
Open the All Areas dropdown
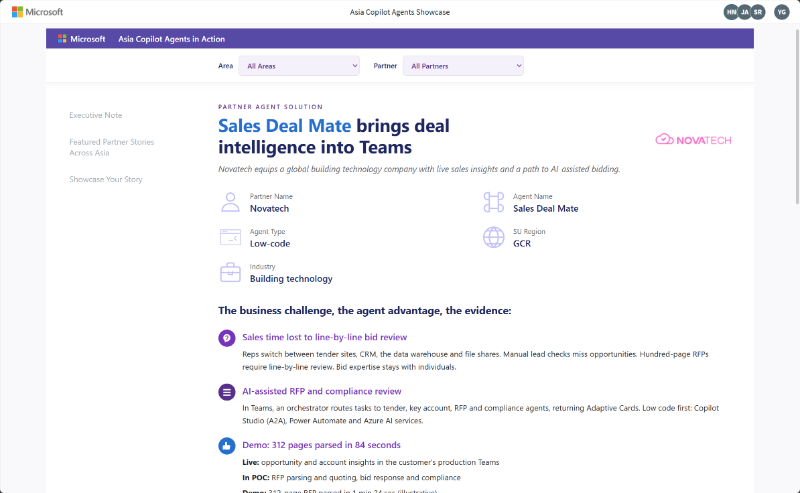tap(299, 66)
